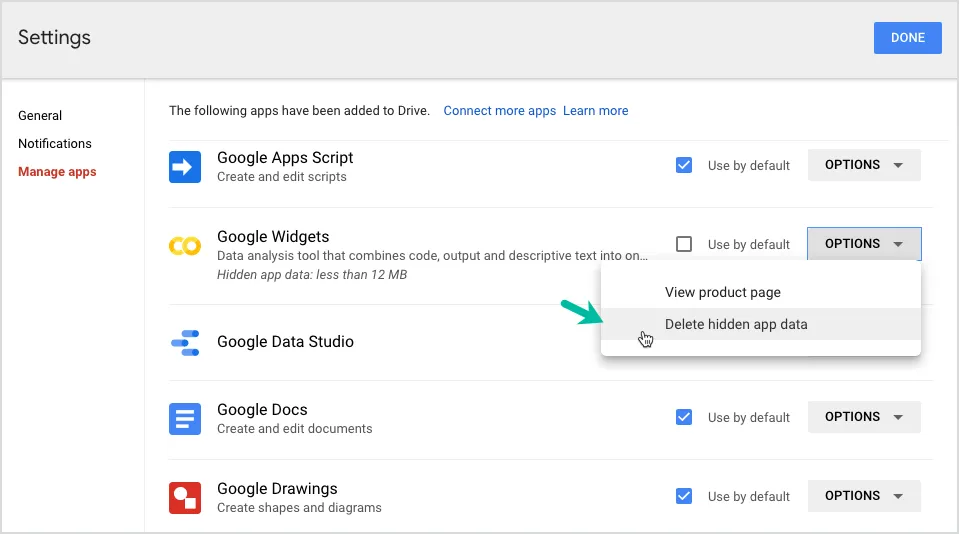Click 'Create shapes and diagrams' description
The width and height of the screenshot is (959, 534).
(x=299, y=508)
